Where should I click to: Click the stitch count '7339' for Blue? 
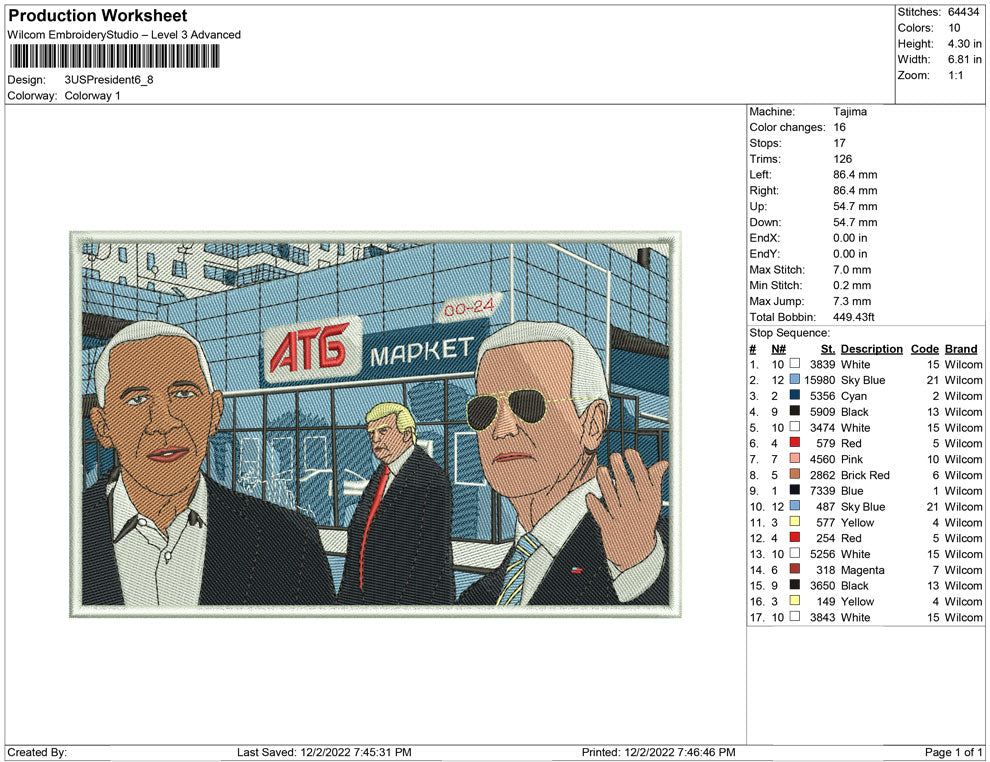pos(823,491)
